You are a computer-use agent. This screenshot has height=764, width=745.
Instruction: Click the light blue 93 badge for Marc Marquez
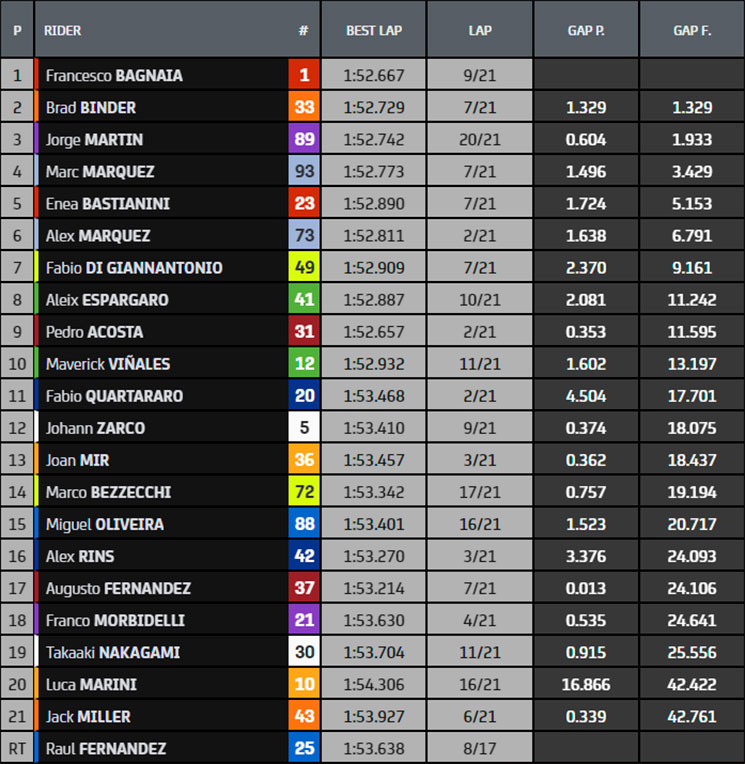pyautogui.click(x=304, y=171)
